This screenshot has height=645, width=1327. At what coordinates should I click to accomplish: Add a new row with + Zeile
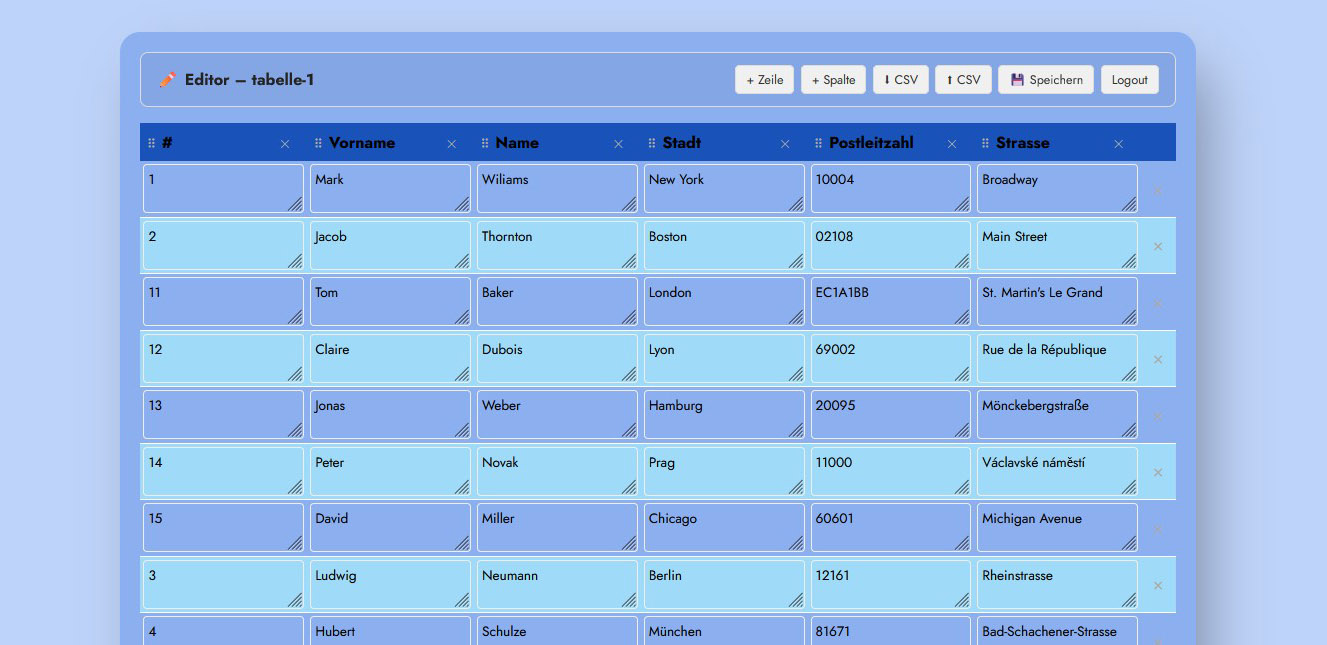tap(764, 80)
